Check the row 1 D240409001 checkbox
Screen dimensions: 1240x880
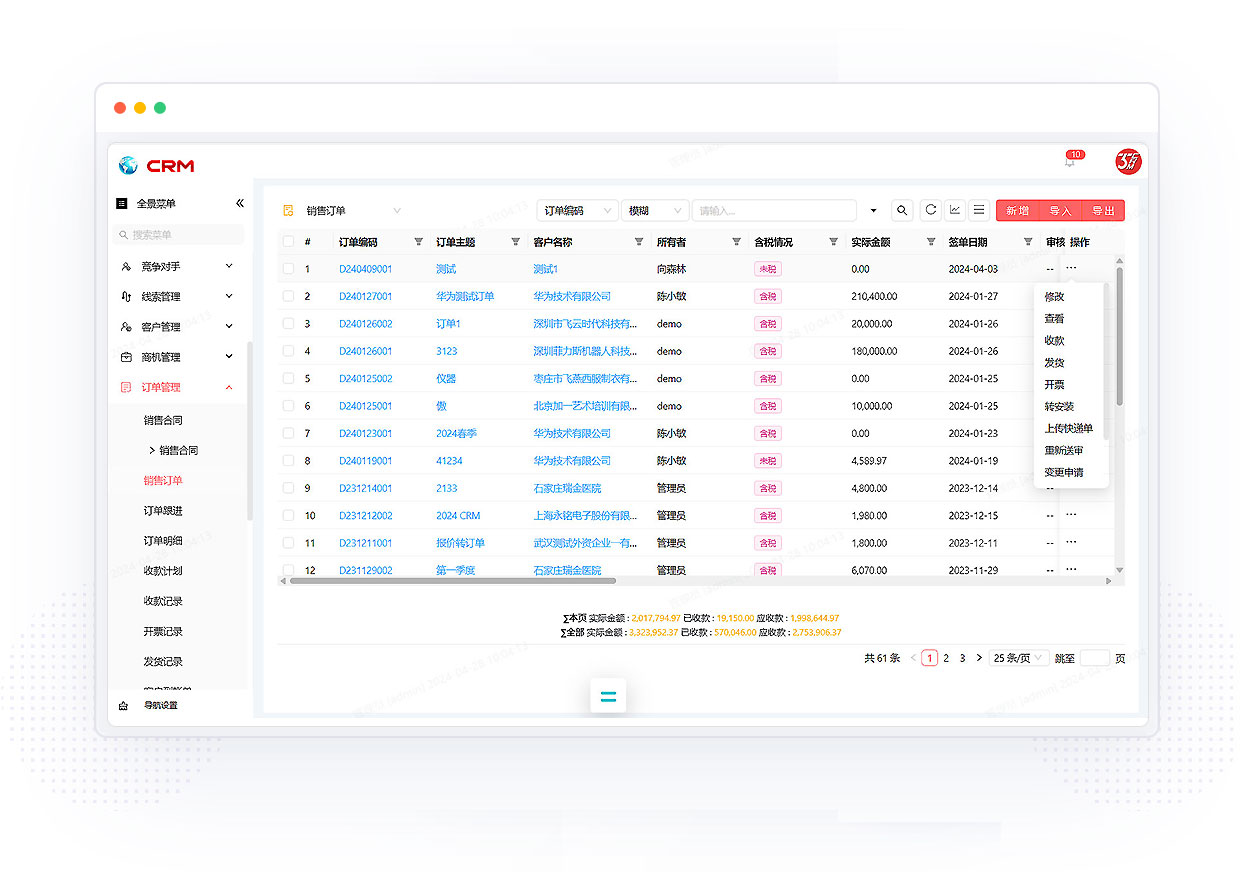pyautogui.click(x=289, y=269)
